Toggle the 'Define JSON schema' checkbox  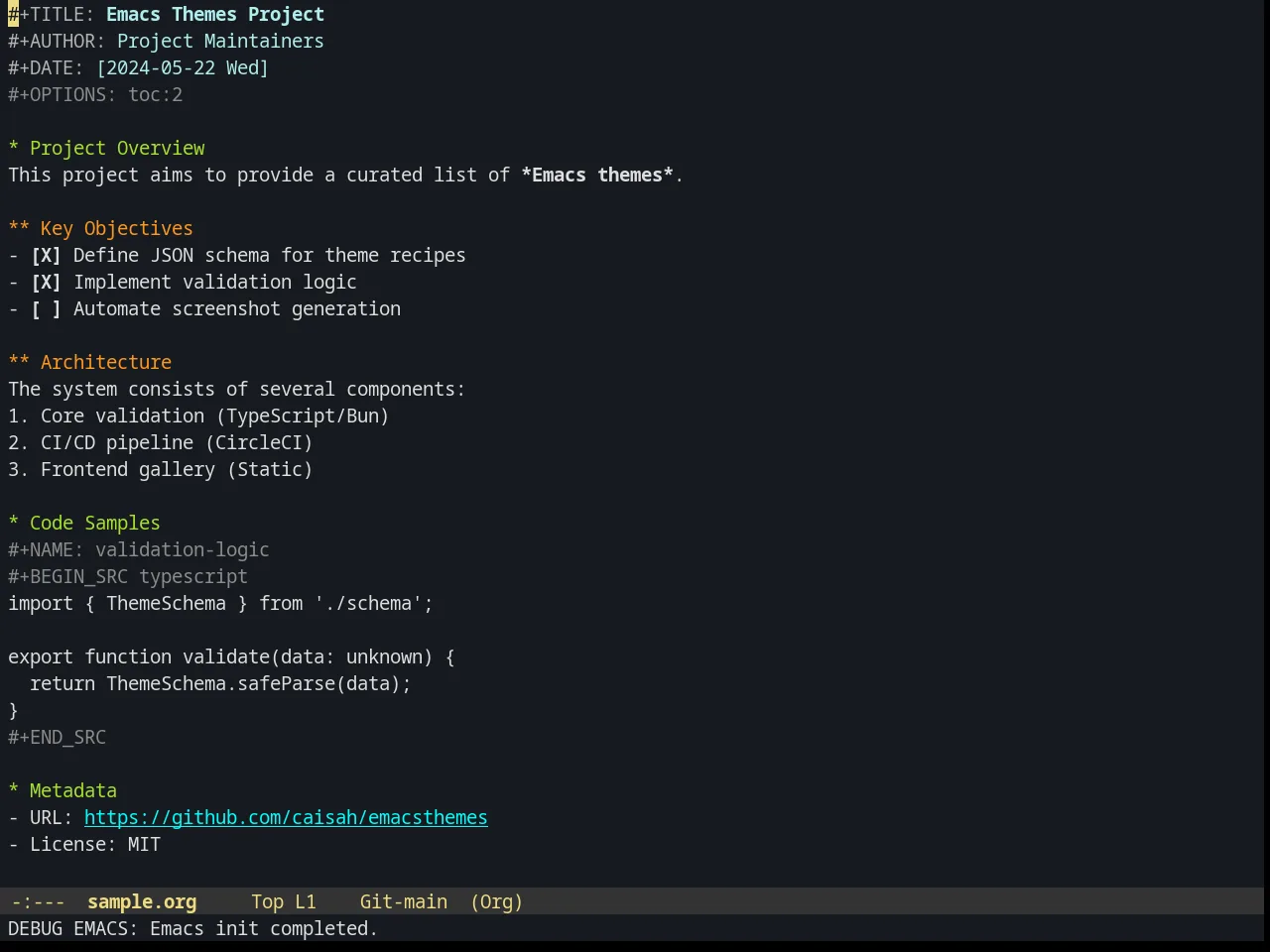(x=46, y=256)
